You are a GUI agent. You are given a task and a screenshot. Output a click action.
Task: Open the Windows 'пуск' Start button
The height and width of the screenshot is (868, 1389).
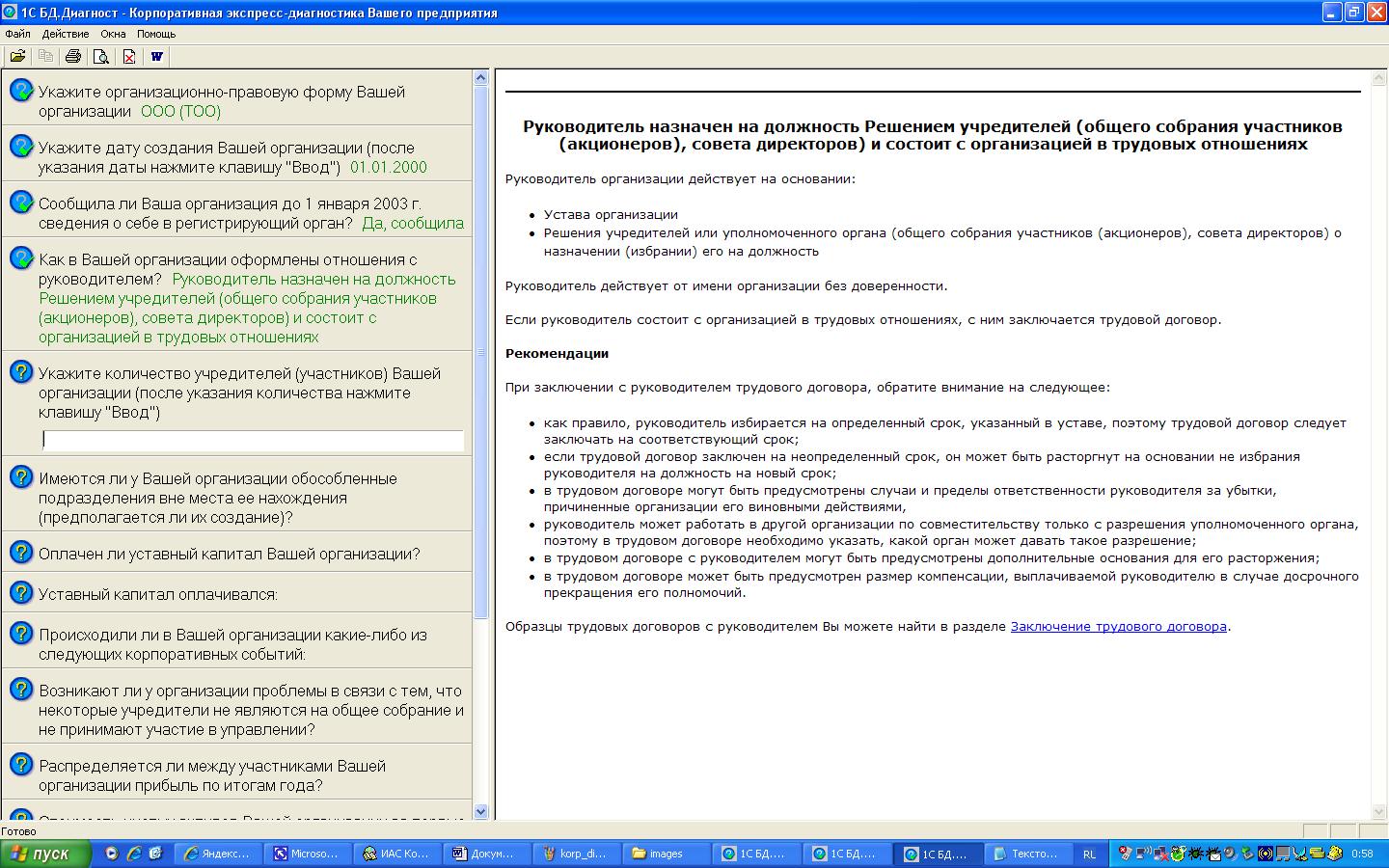(45, 854)
